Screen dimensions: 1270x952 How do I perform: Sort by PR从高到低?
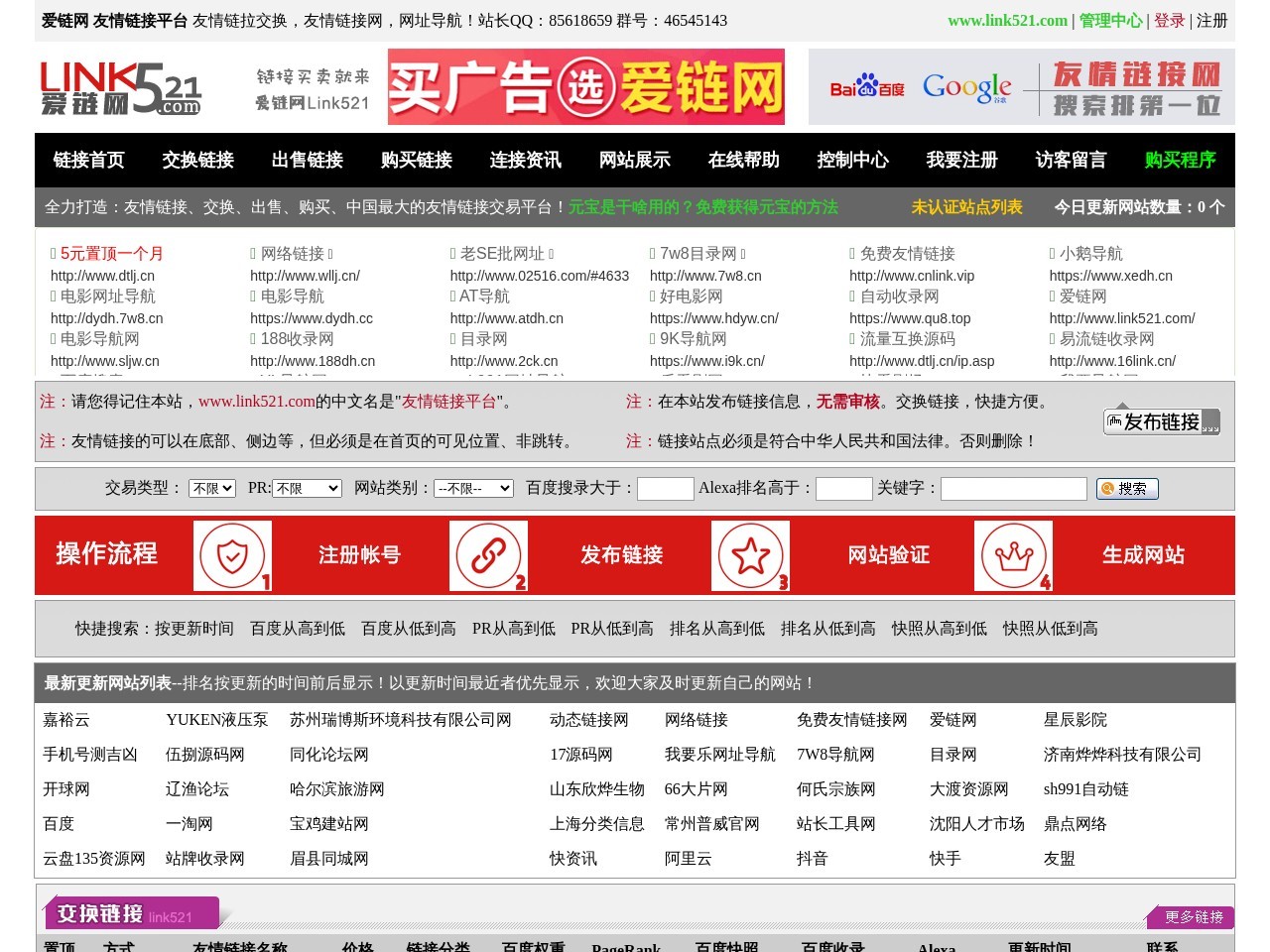tap(514, 629)
